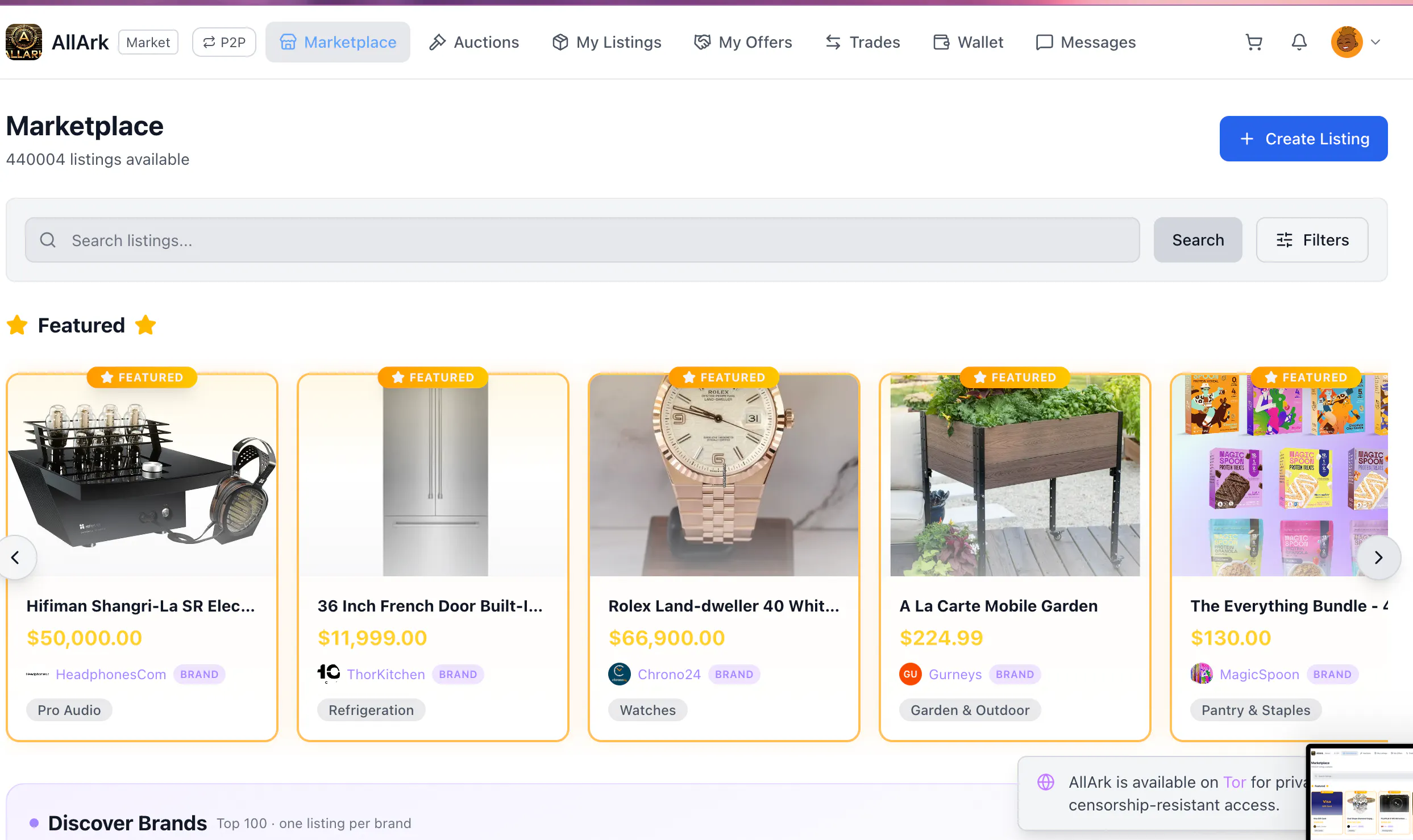The height and width of the screenshot is (840, 1413).
Task: Click the user profile avatar
Action: pos(1346,42)
